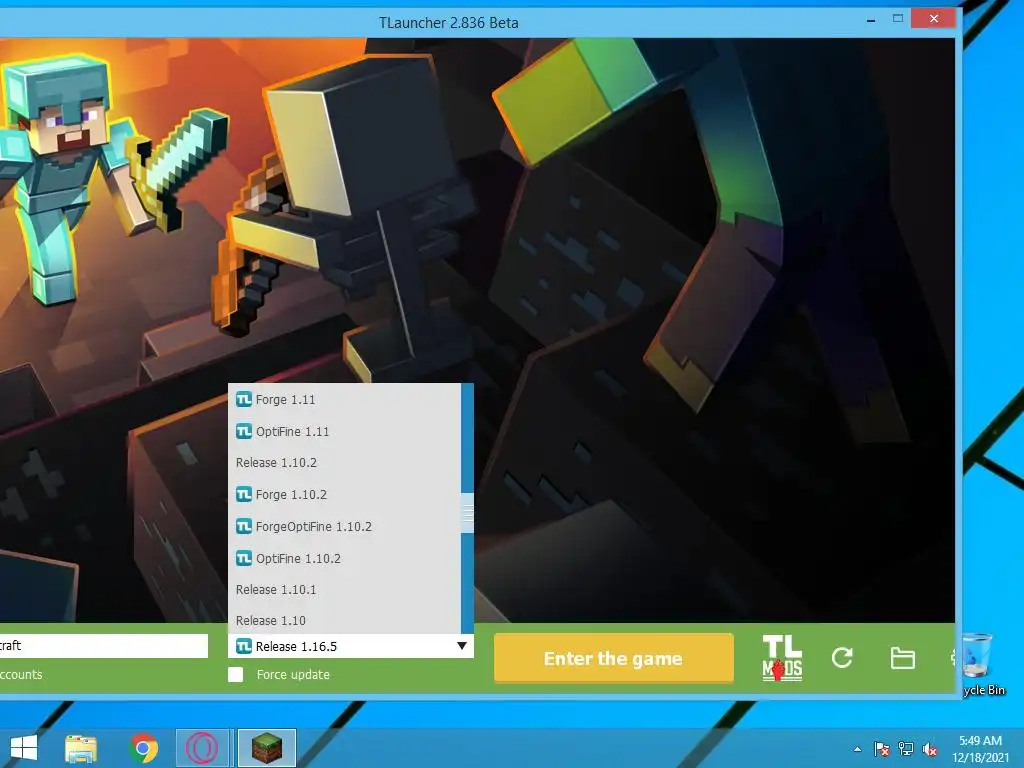Open the taskbar clock showing 5:49 AM
This screenshot has width=1024, height=768.
coord(980,749)
